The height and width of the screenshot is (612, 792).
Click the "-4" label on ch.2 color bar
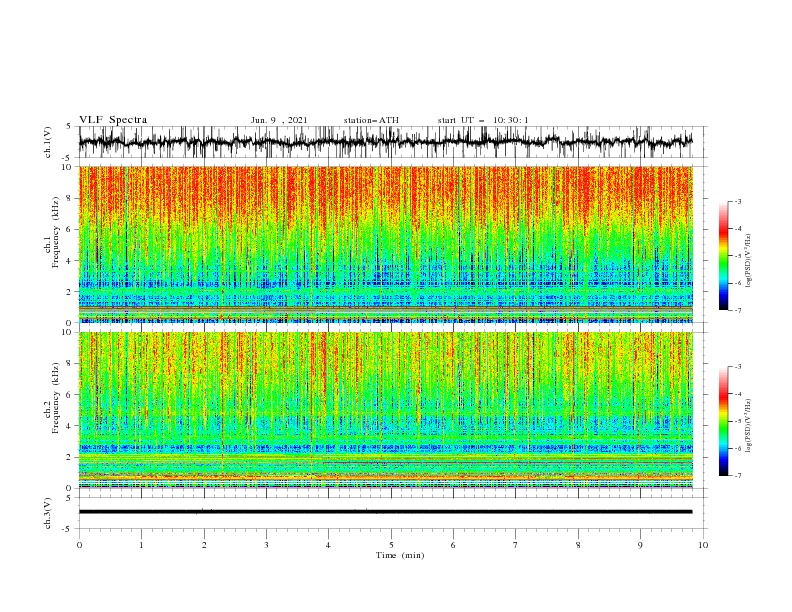737,394
